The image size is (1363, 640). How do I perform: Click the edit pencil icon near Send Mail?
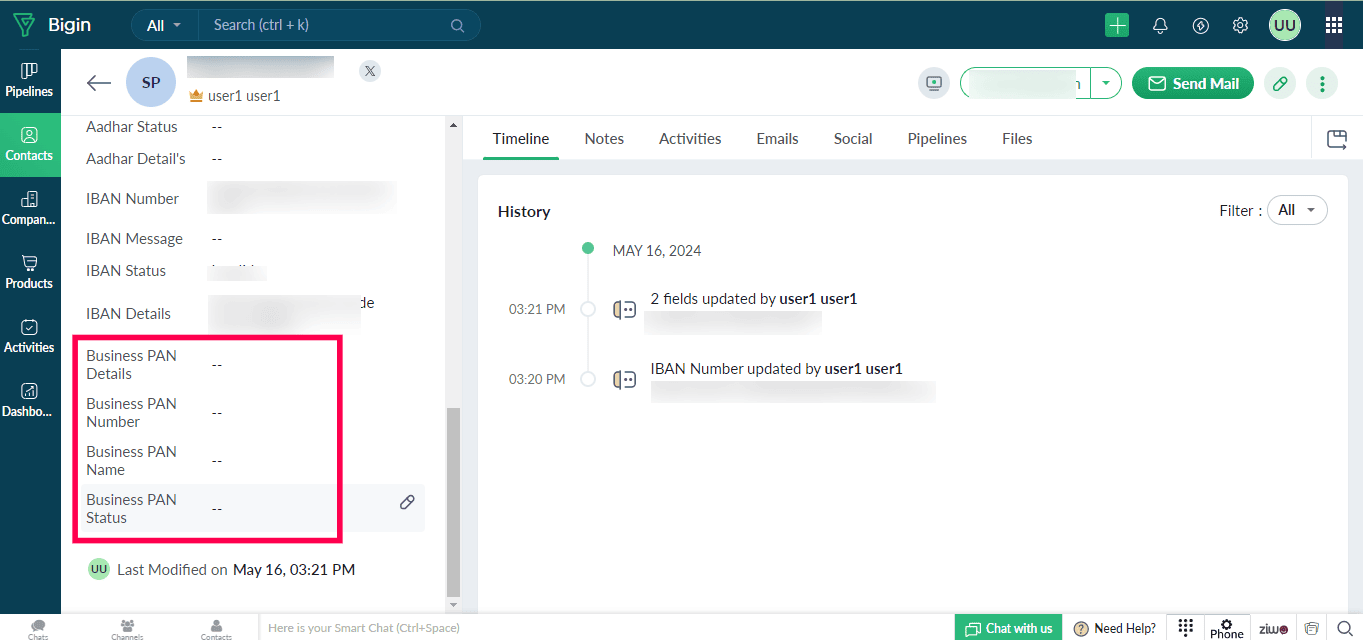click(1280, 83)
